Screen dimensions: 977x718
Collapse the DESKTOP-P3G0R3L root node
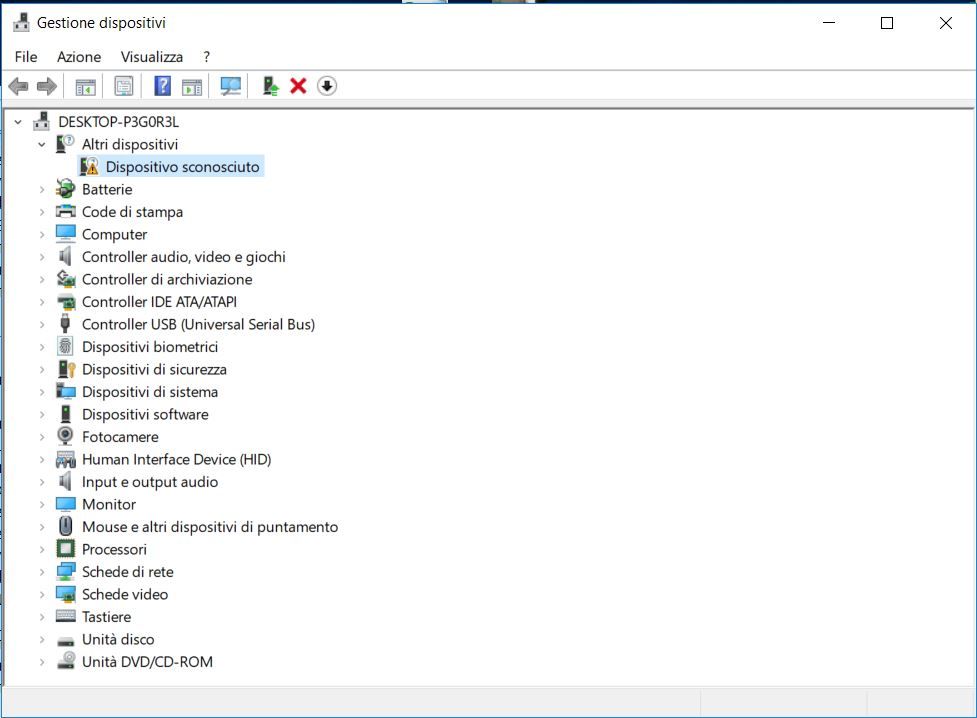coord(18,122)
